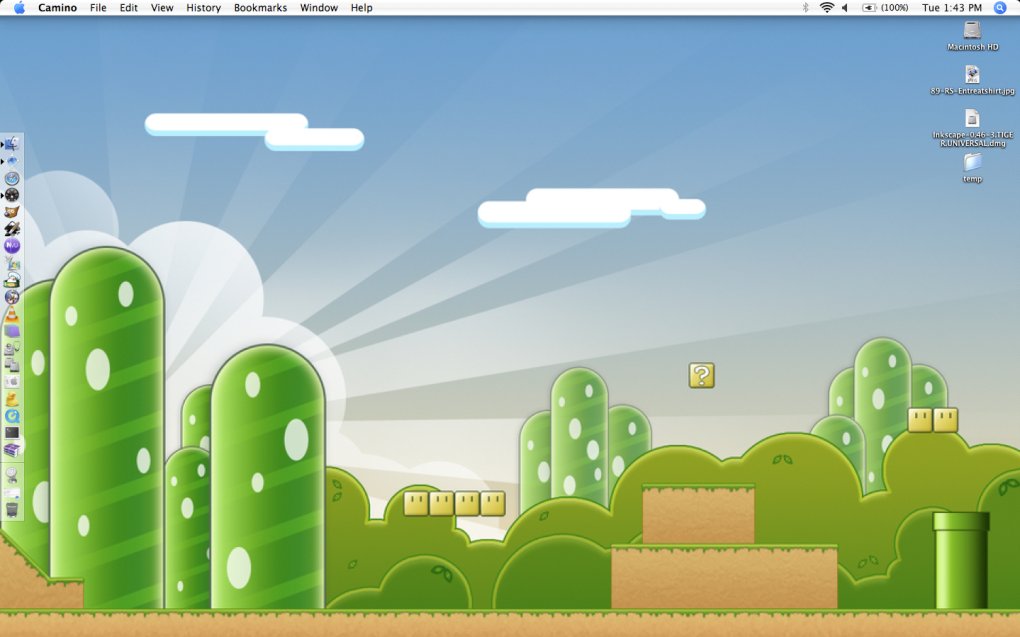Launch VLC traffic cone icon

point(12,314)
